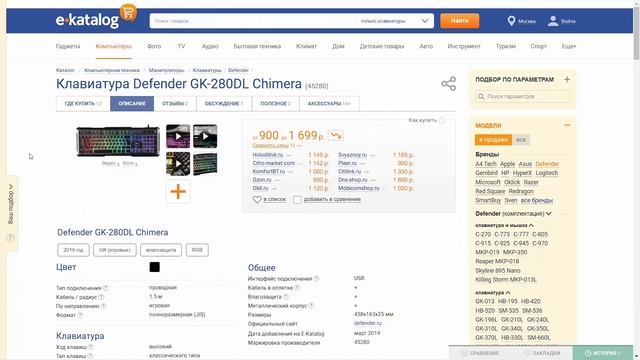640x360 pixels.
Task: Collapse the Модели panel with minus
Action: [567, 125]
